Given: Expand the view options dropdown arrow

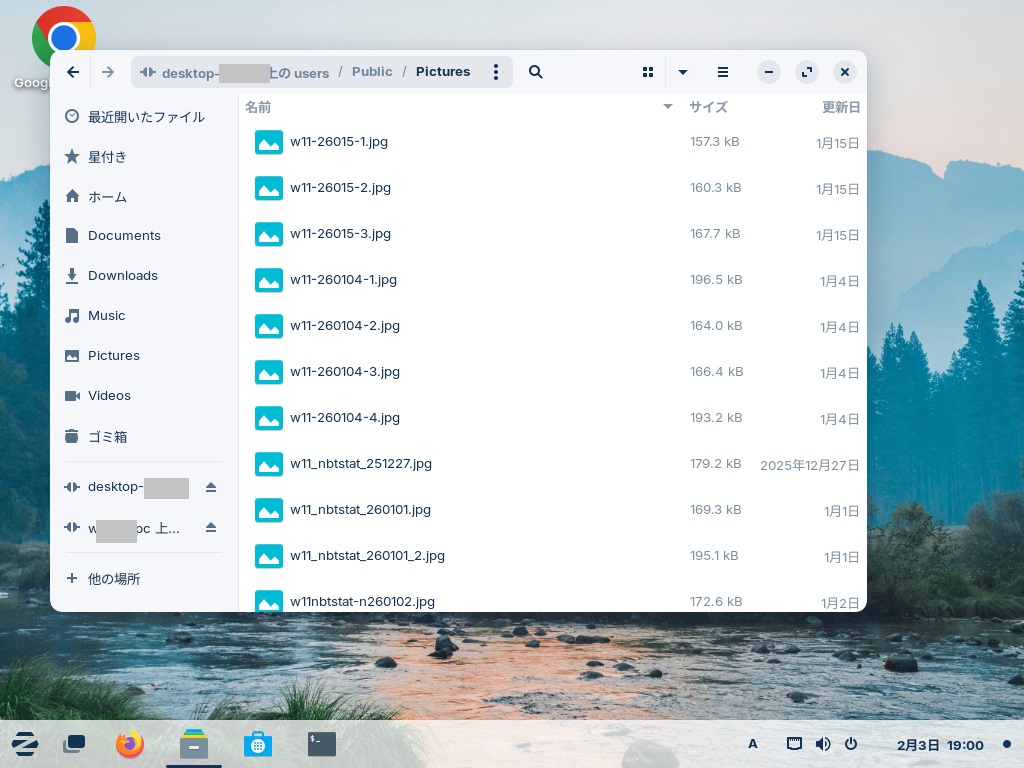Looking at the screenshot, I should pos(683,72).
